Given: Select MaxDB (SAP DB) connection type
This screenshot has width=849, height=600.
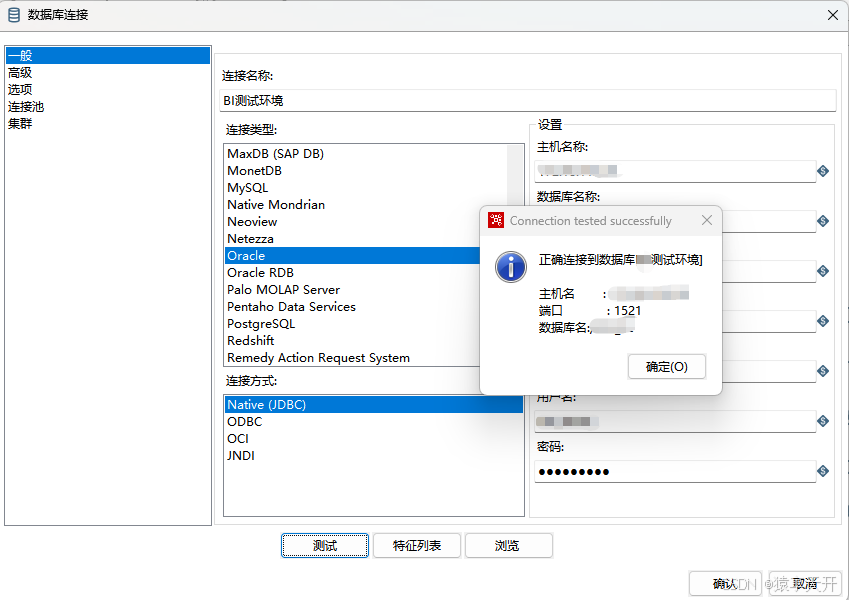Looking at the screenshot, I should point(366,154).
